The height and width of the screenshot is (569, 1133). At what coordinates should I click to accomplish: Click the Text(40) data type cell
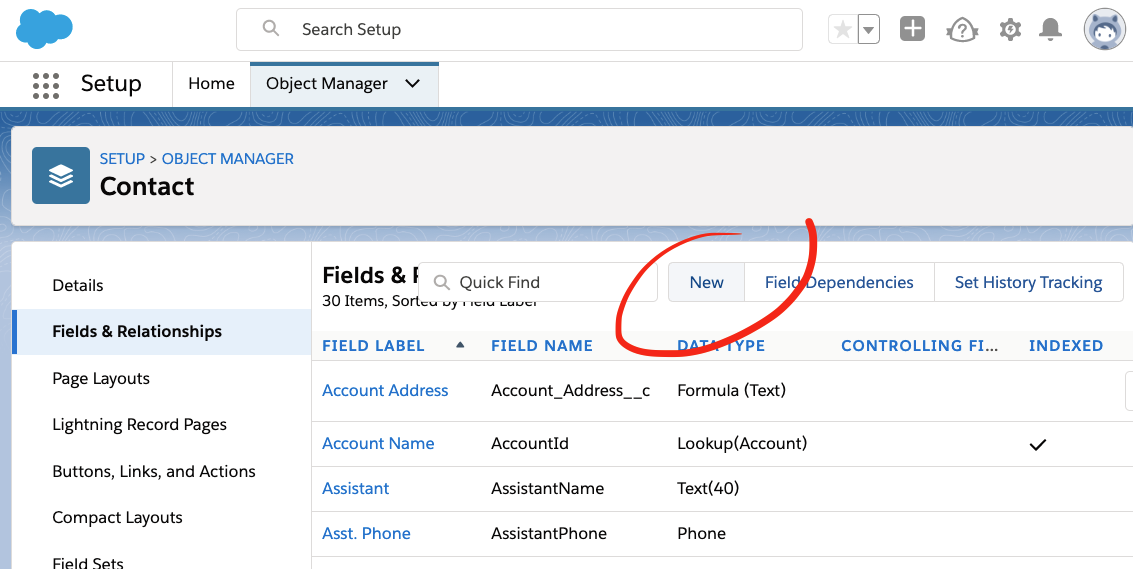coord(708,489)
